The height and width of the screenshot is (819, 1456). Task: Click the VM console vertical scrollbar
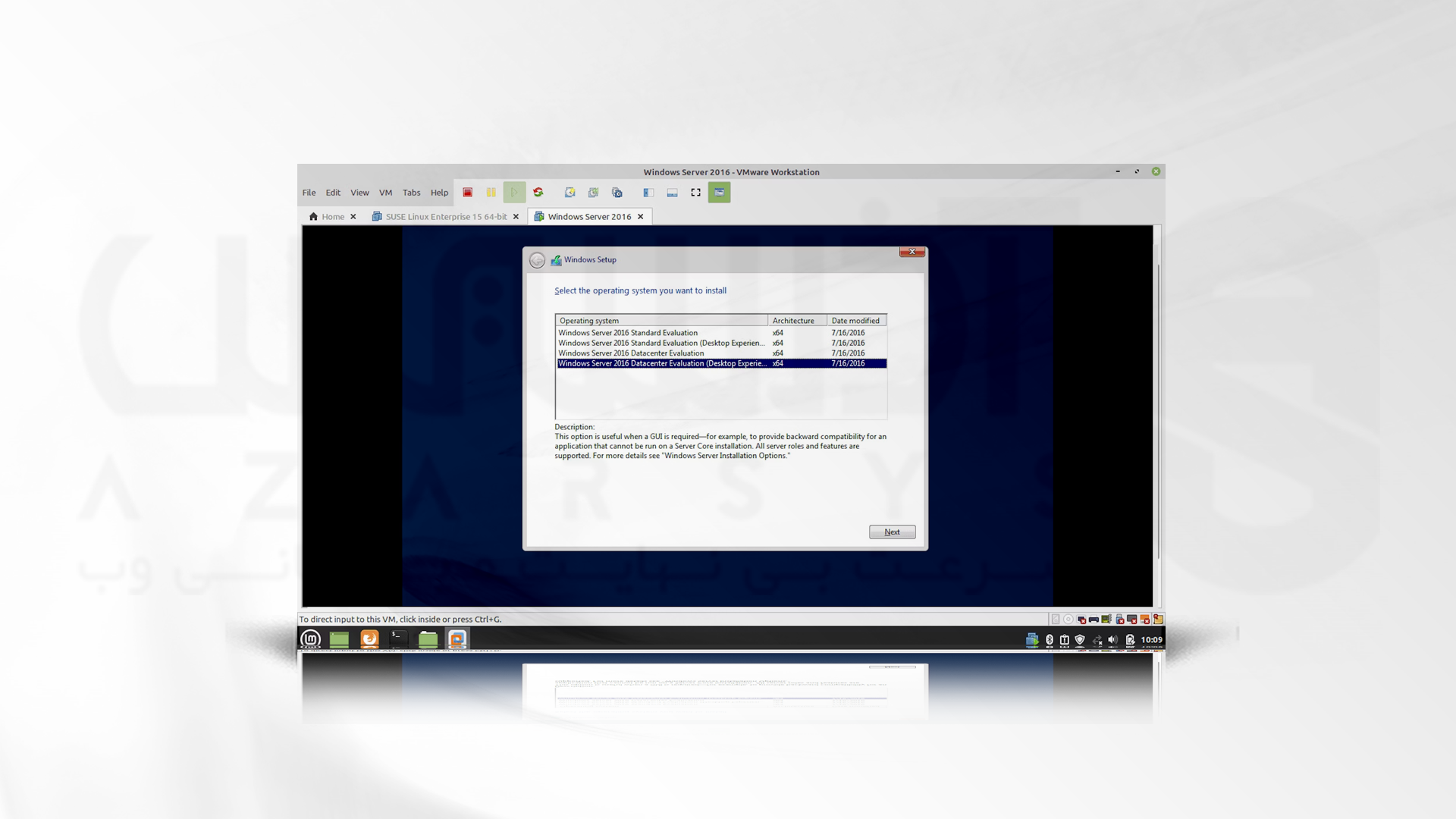pos(1158,413)
